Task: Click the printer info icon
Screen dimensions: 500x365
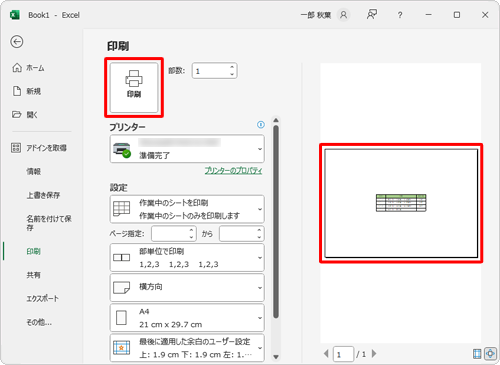Action: click(x=261, y=125)
